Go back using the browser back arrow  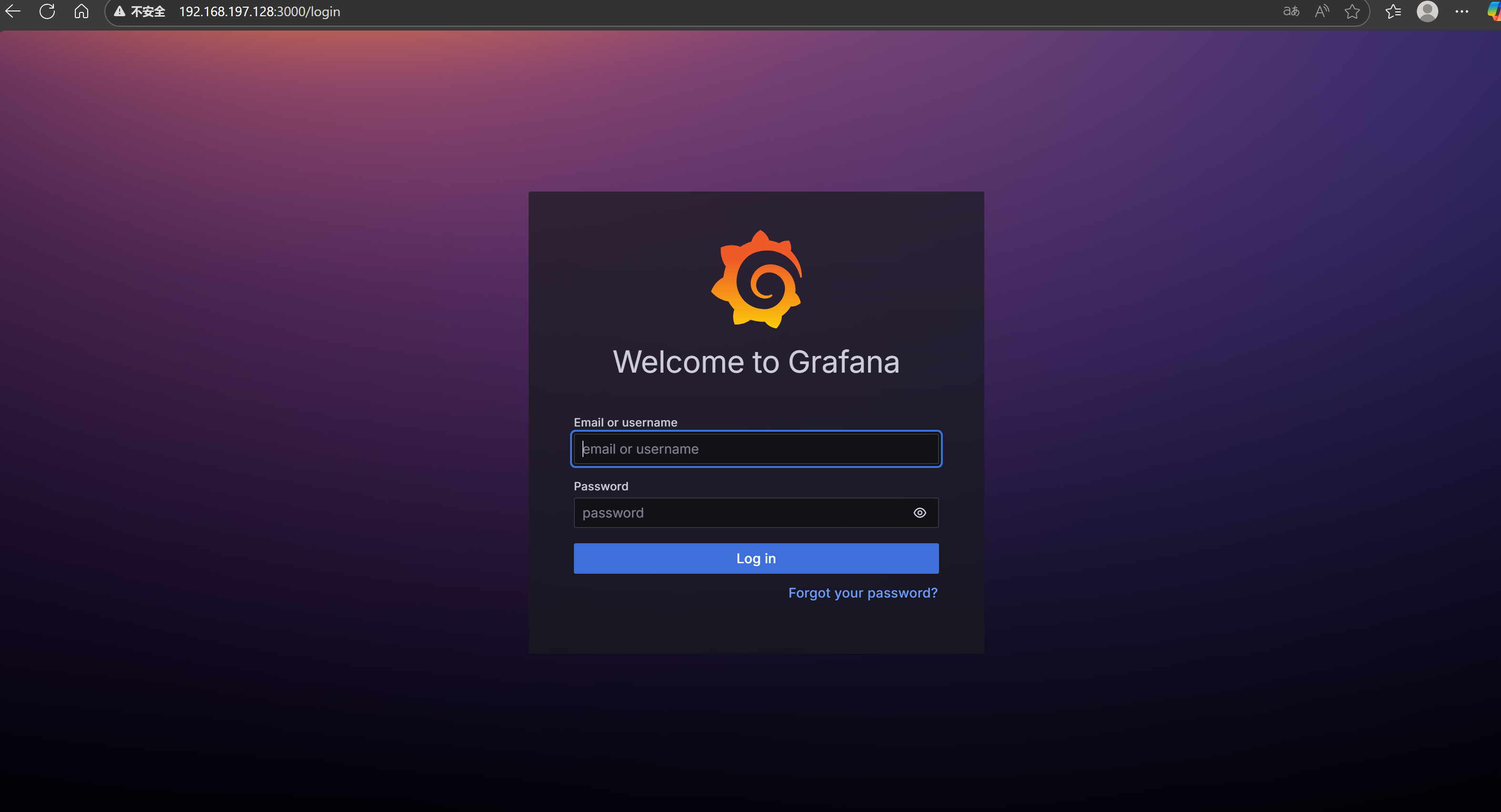click(x=13, y=11)
